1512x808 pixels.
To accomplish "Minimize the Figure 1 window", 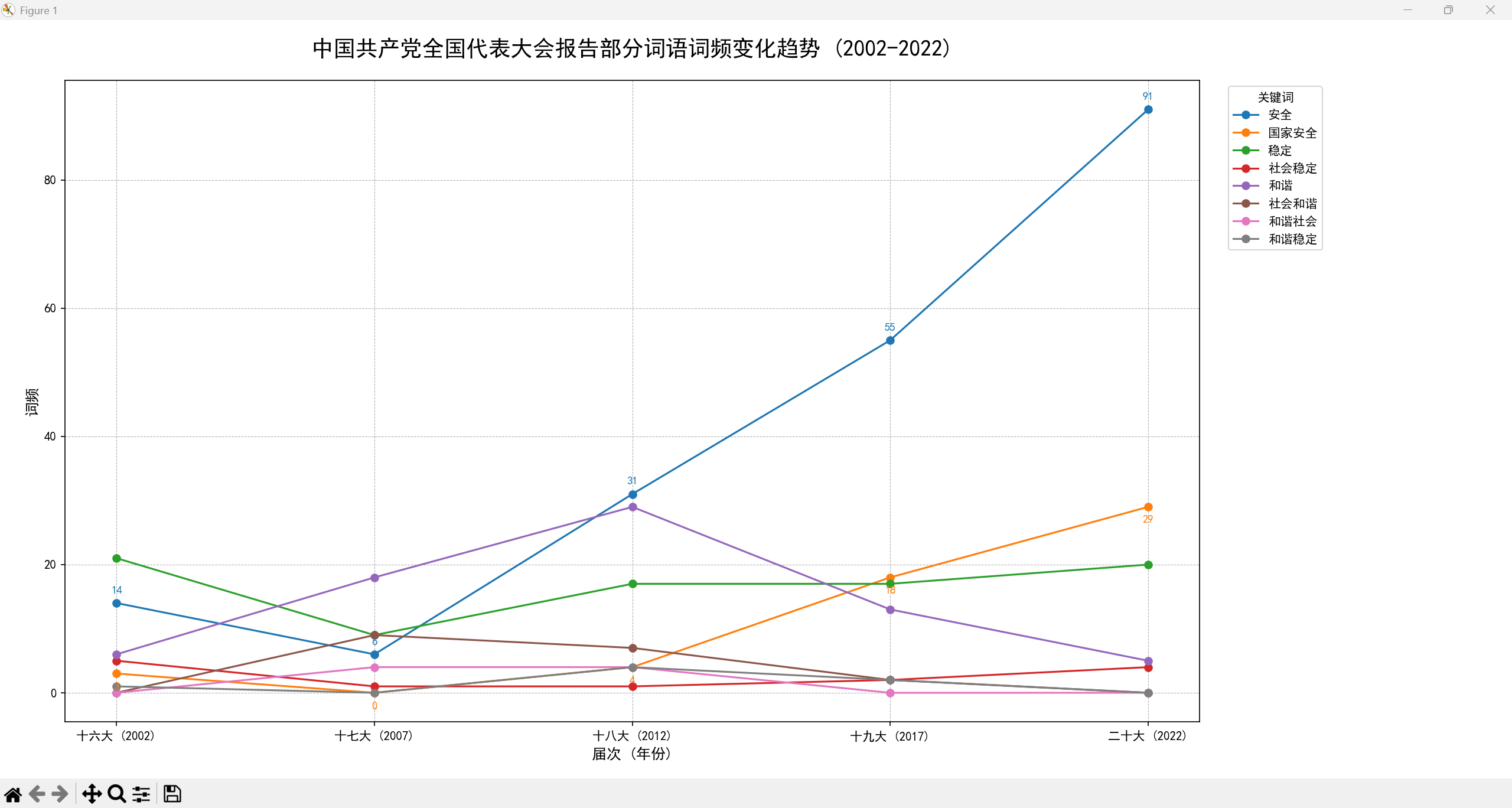I will (x=1407, y=10).
